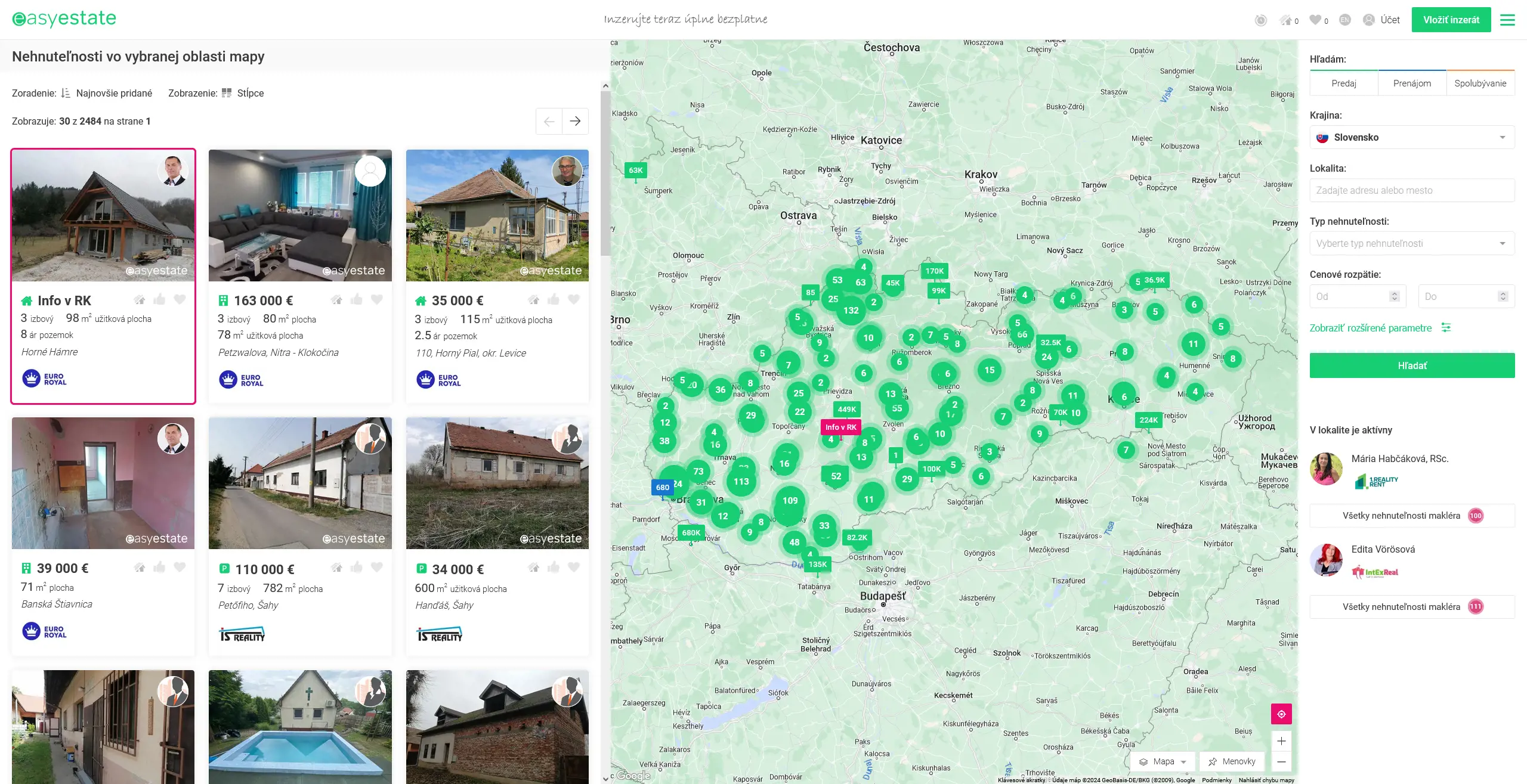Select the Spolubývanie tab
This screenshot has width=1527, height=784.
tap(1480, 83)
